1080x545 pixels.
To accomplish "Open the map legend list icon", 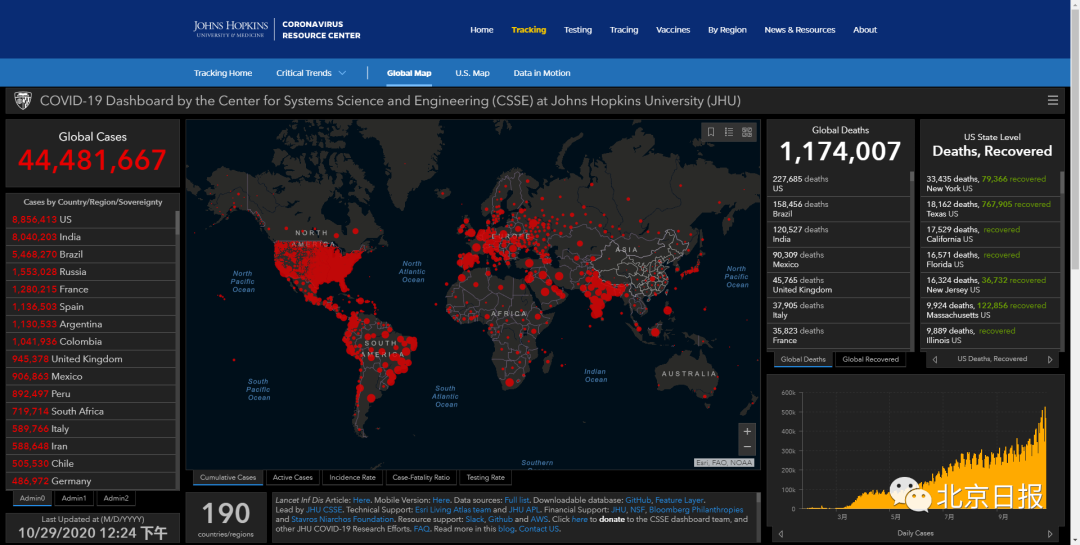I will click(729, 132).
